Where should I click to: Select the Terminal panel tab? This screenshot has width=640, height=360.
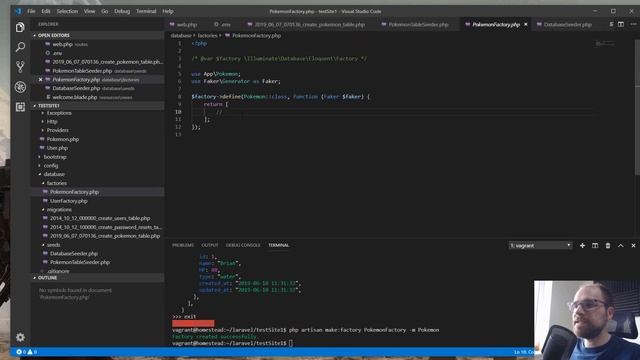pos(279,245)
